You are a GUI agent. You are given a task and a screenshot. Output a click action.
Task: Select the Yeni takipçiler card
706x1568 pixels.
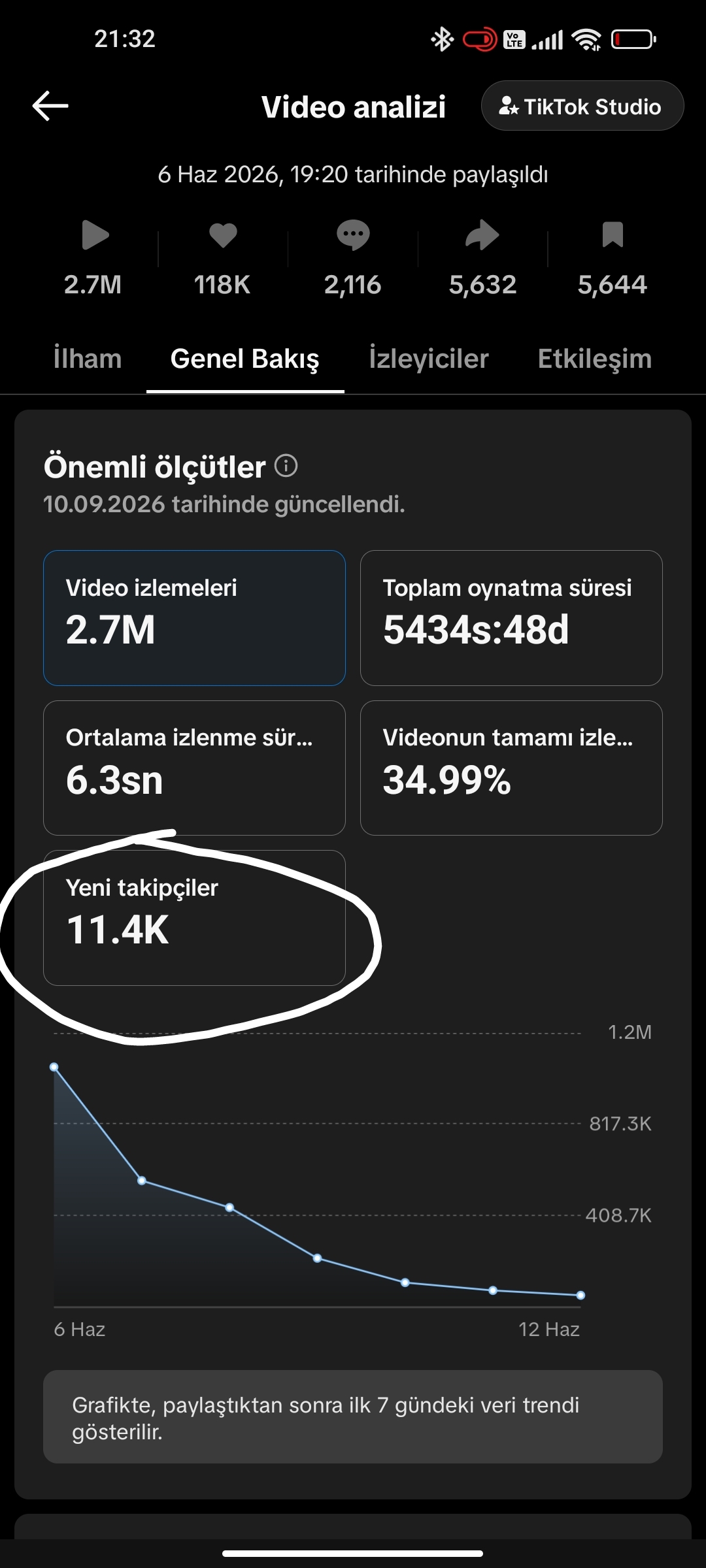pos(194,918)
